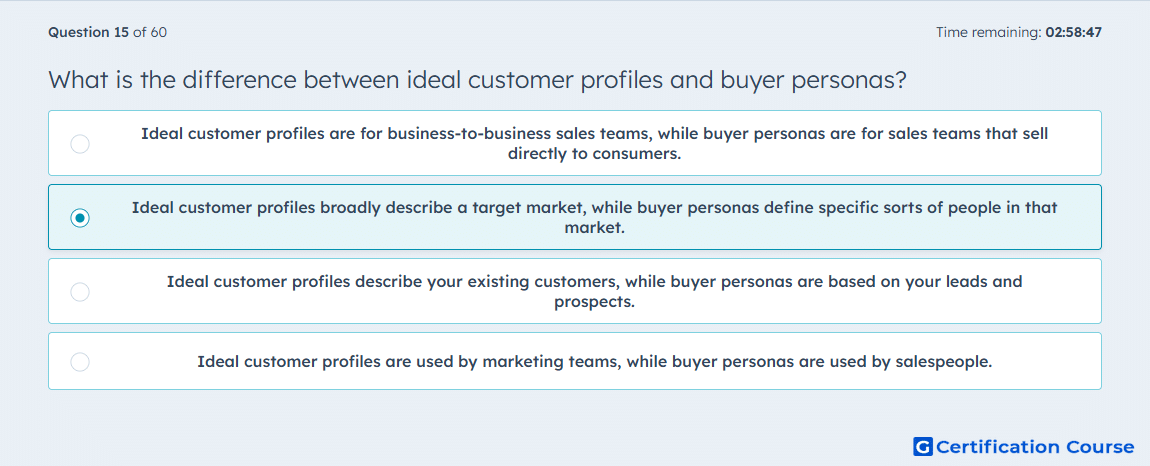Select the selected target market radio button
This screenshot has width=1150, height=466.
(x=80, y=218)
